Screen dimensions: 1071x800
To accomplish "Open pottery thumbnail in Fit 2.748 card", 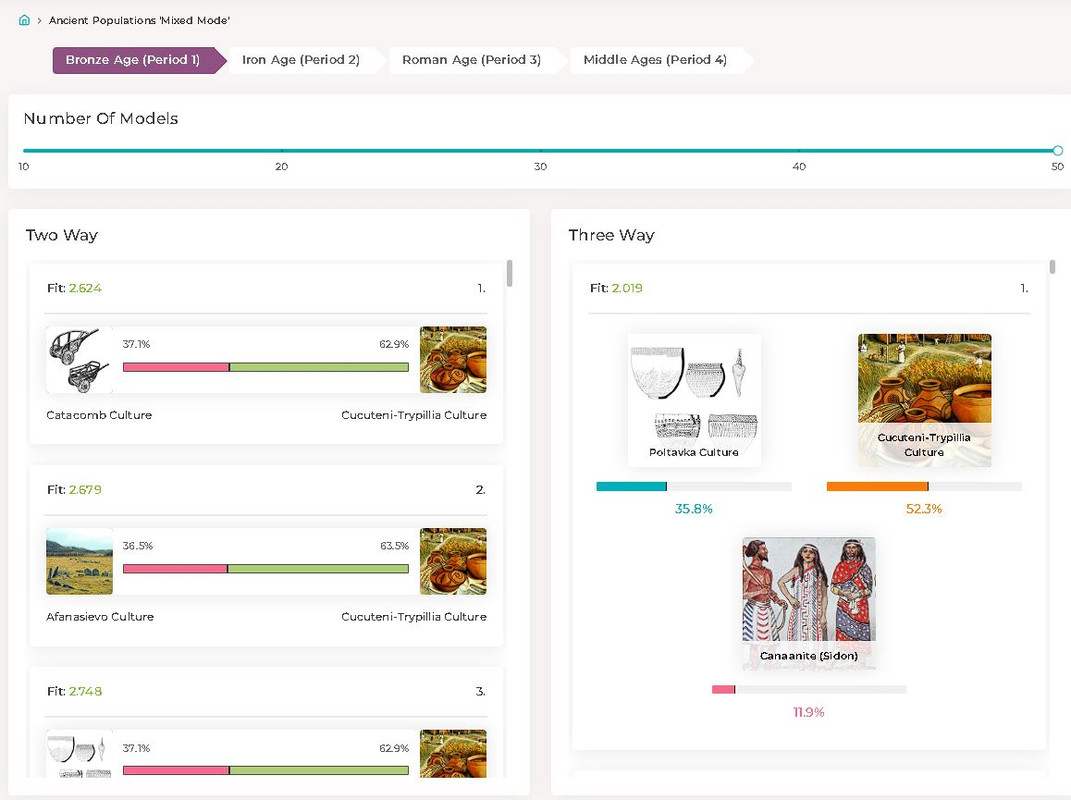I will [79, 754].
